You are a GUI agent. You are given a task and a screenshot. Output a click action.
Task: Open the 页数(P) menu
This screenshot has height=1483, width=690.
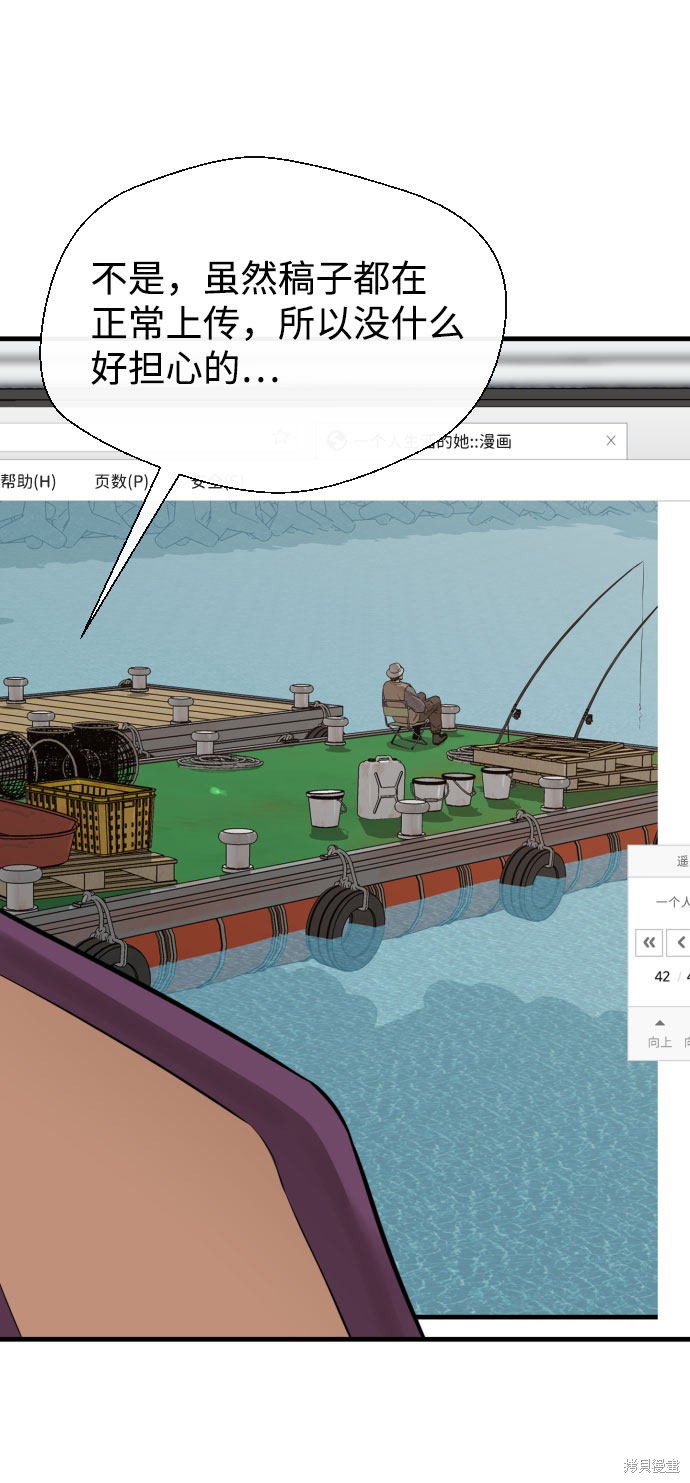[x=122, y=482]
